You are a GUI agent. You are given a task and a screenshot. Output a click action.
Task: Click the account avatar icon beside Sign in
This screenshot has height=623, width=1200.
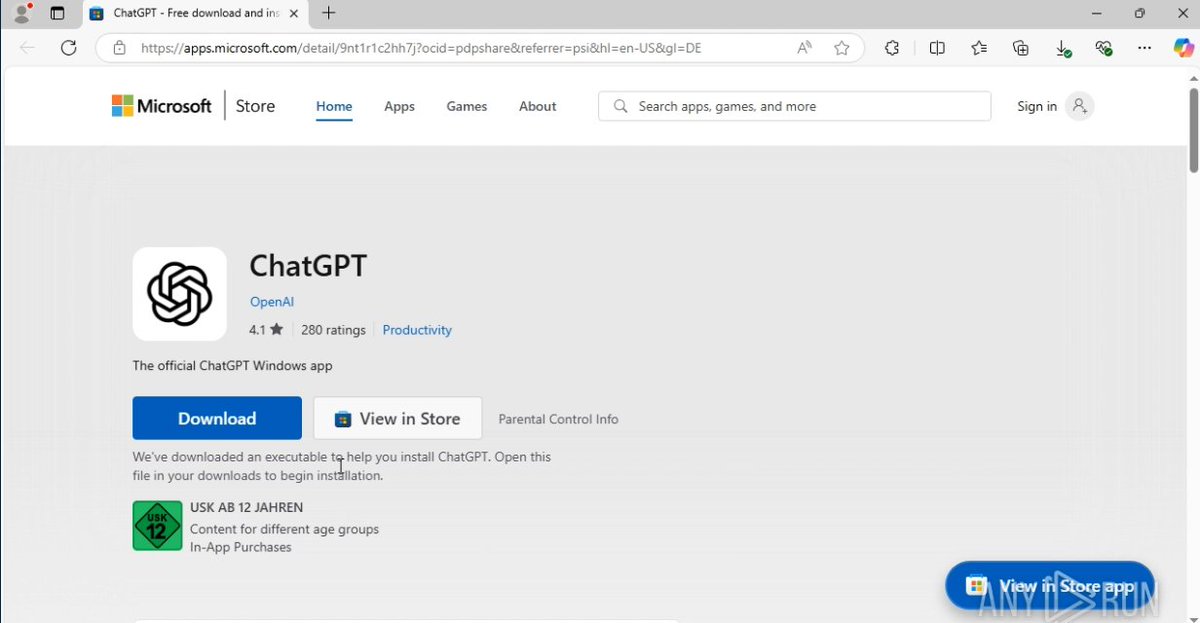point(1079,106)
